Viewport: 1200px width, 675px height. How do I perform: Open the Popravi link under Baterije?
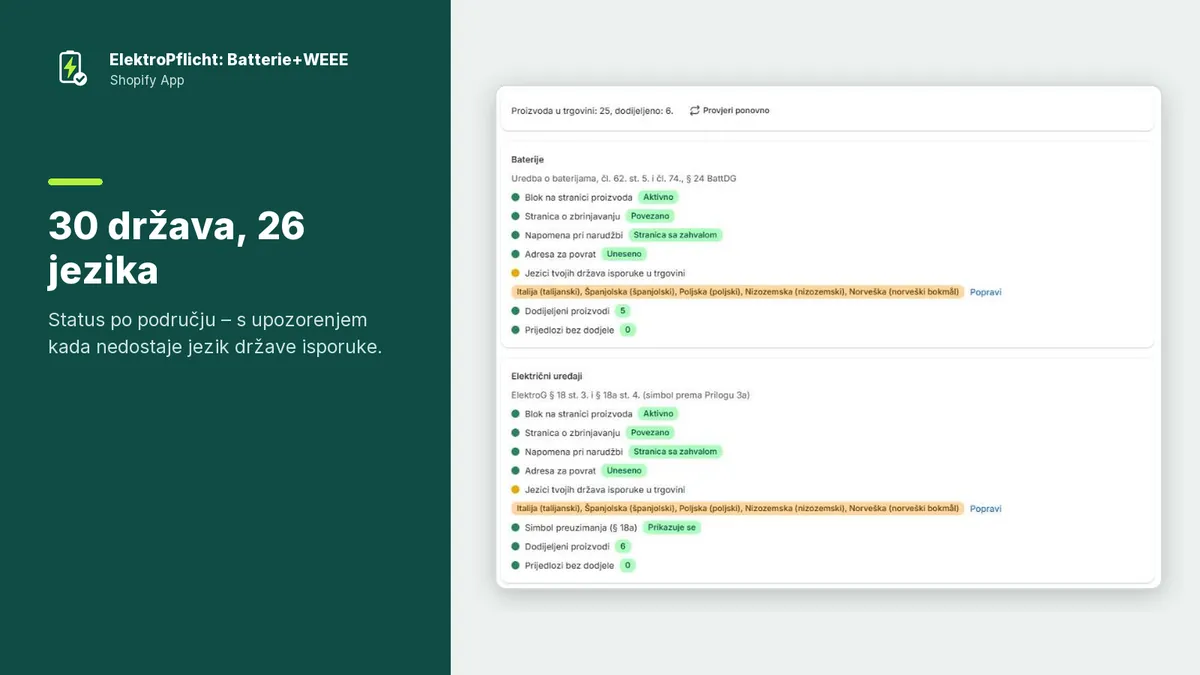(x=985, y=292)
